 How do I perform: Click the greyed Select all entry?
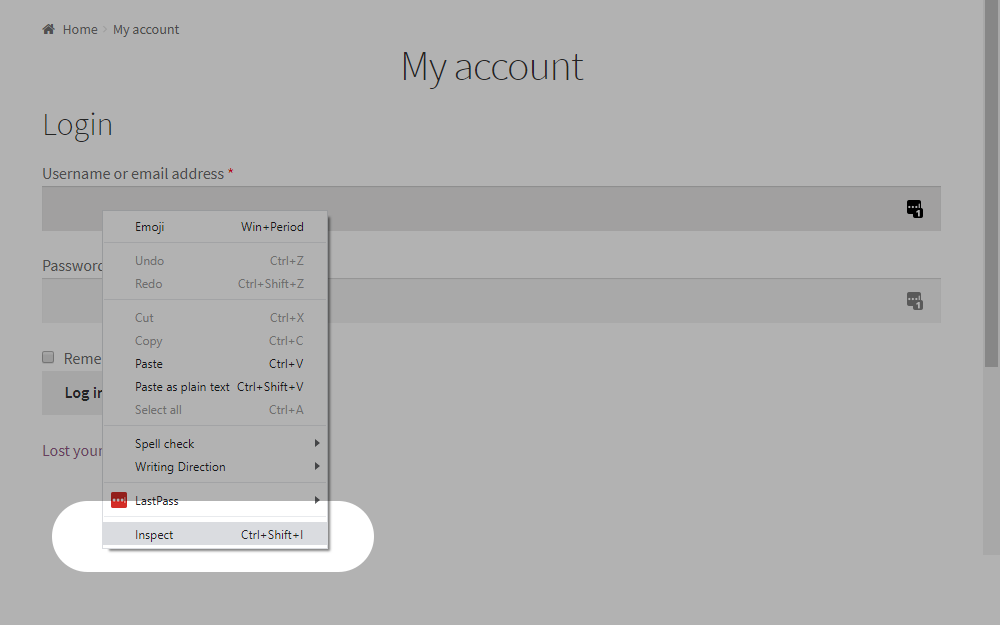215,409
